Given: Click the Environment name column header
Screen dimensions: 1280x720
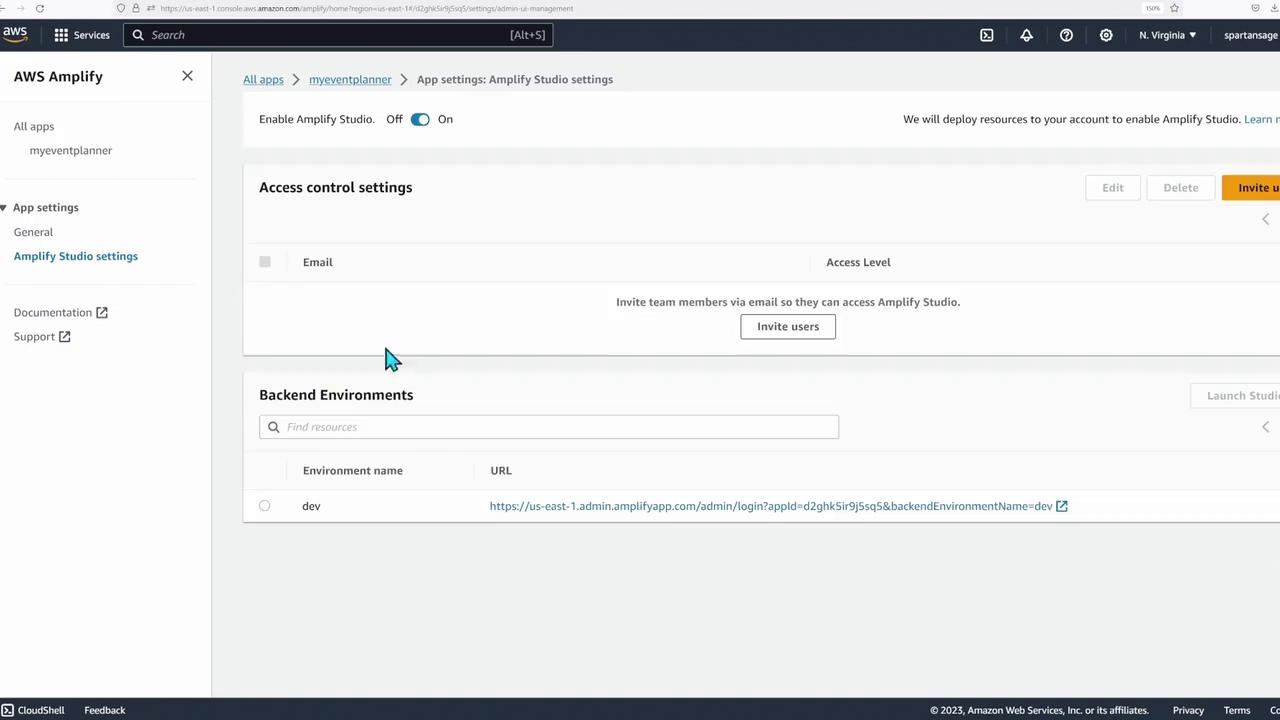Looking at the screenshot, I should [x=353, y=470].
